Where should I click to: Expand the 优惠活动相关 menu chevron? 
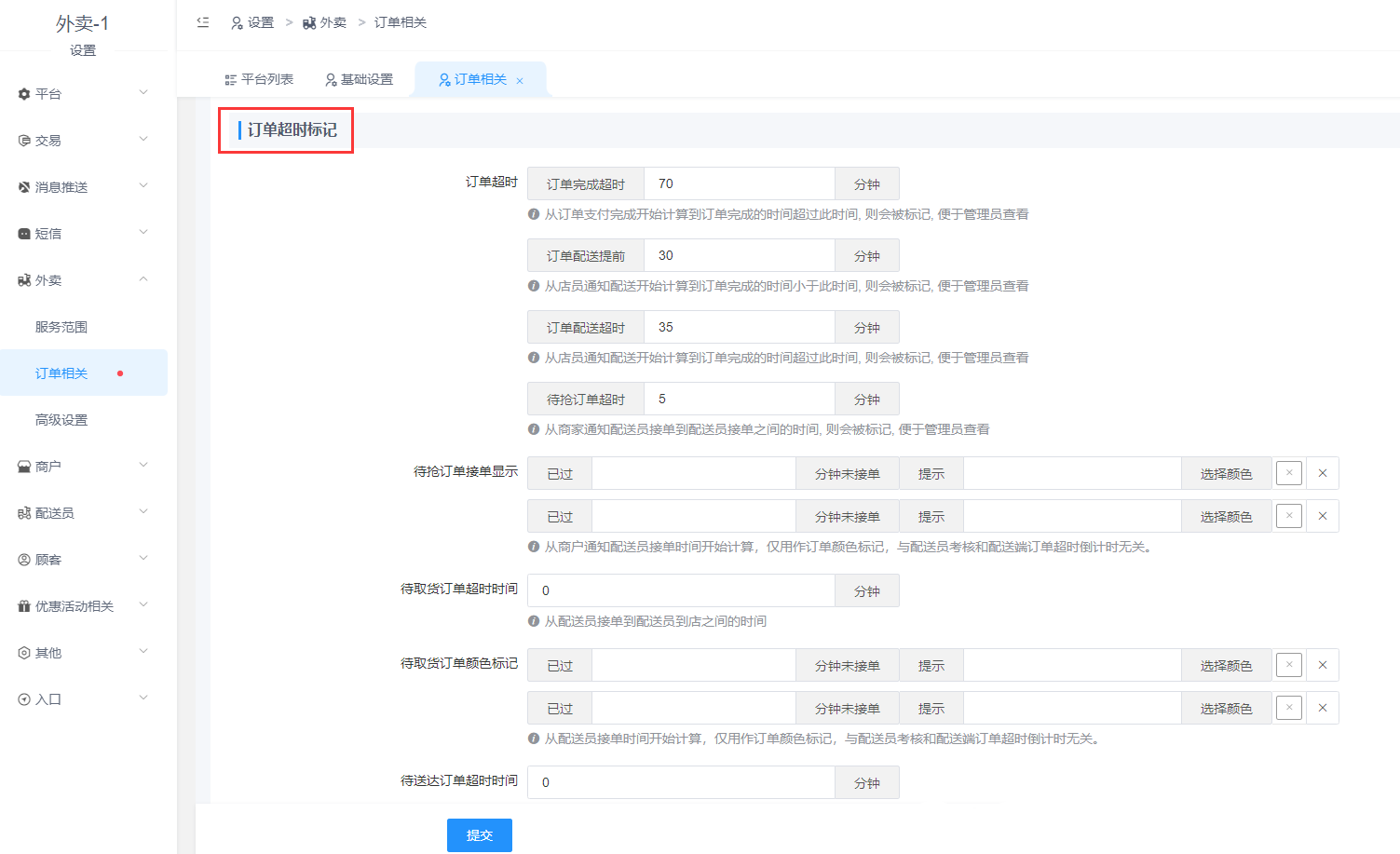143,605
